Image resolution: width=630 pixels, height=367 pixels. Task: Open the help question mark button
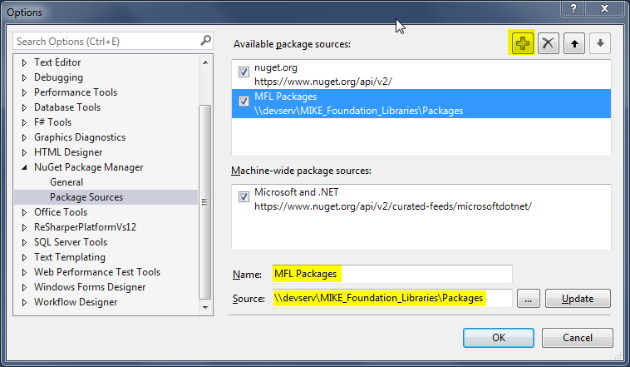coord(573,8)
